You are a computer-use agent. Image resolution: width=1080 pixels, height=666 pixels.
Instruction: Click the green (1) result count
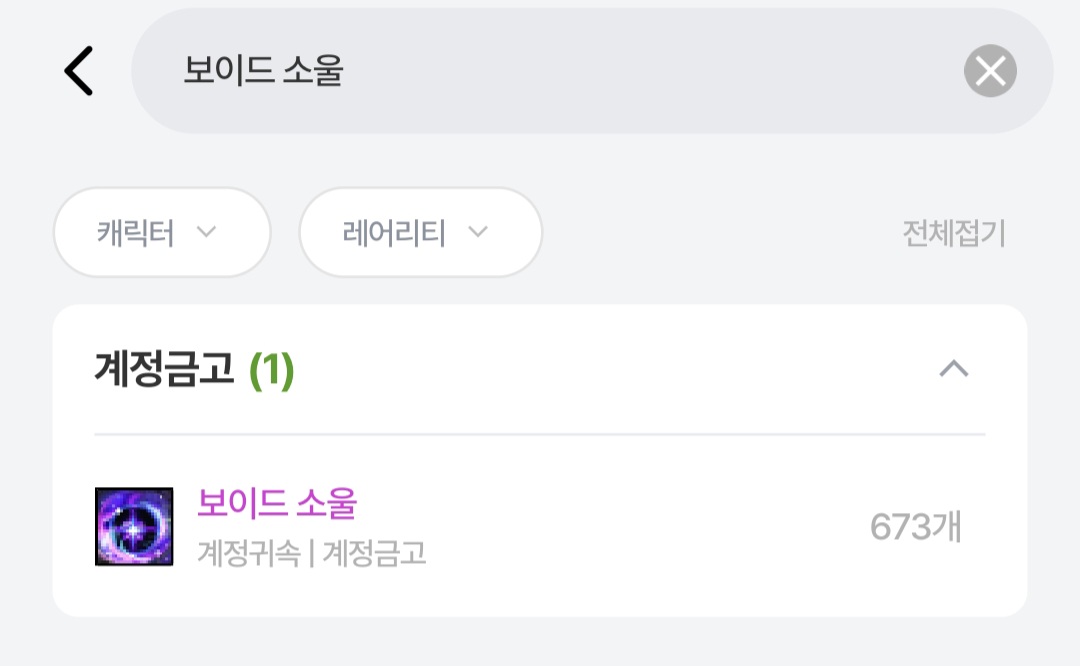click(x=271, y=371)
